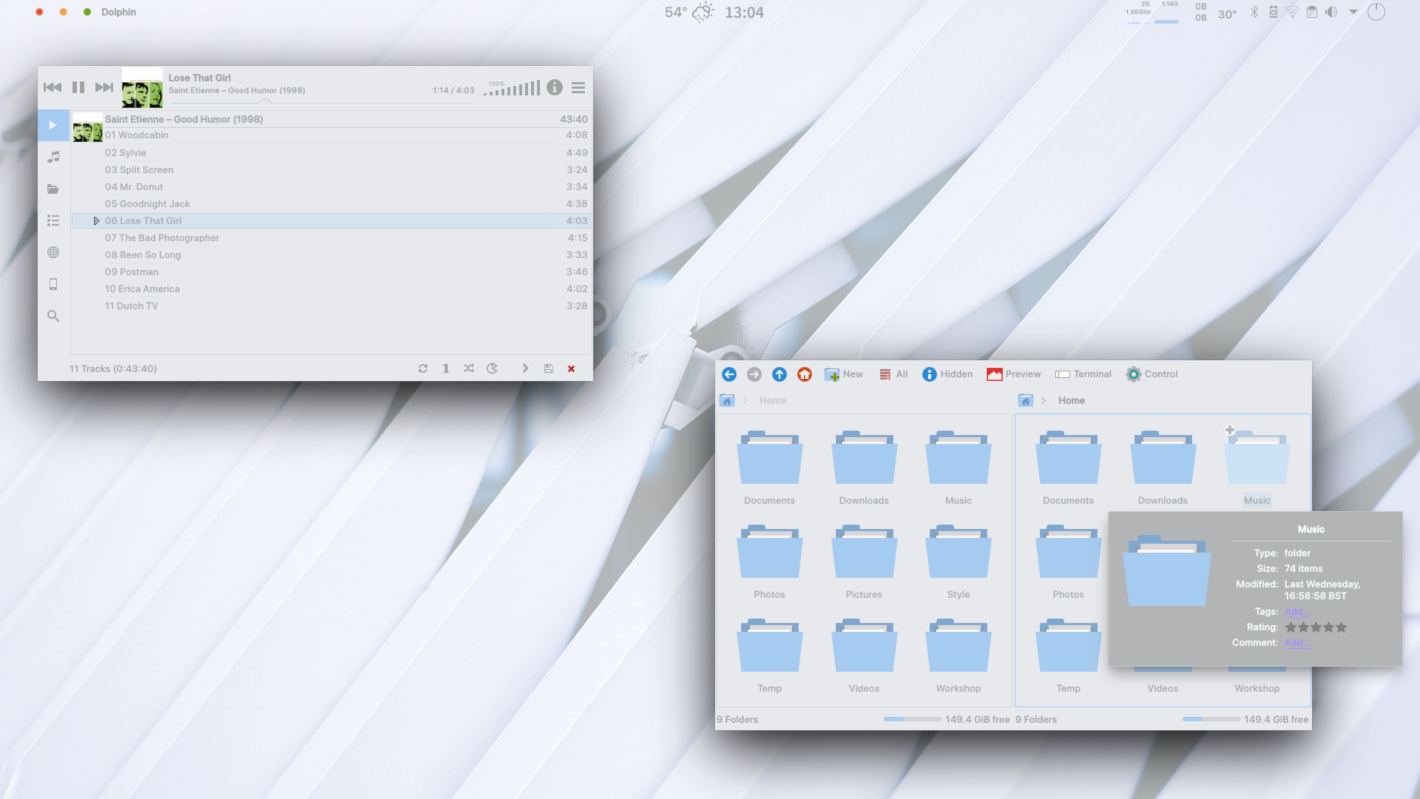Set rating stars in Music tooltip
The width and height of the screenshot is (1420, 799).
1316,627
